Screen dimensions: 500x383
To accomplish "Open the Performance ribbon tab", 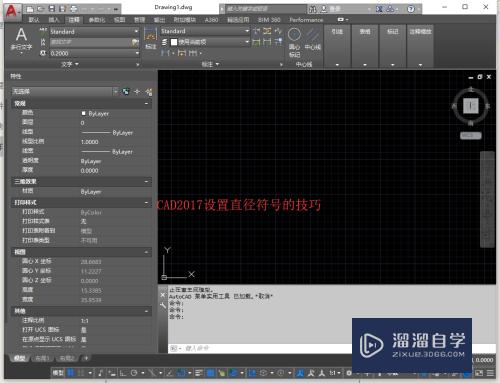I will tap(306, 20).
